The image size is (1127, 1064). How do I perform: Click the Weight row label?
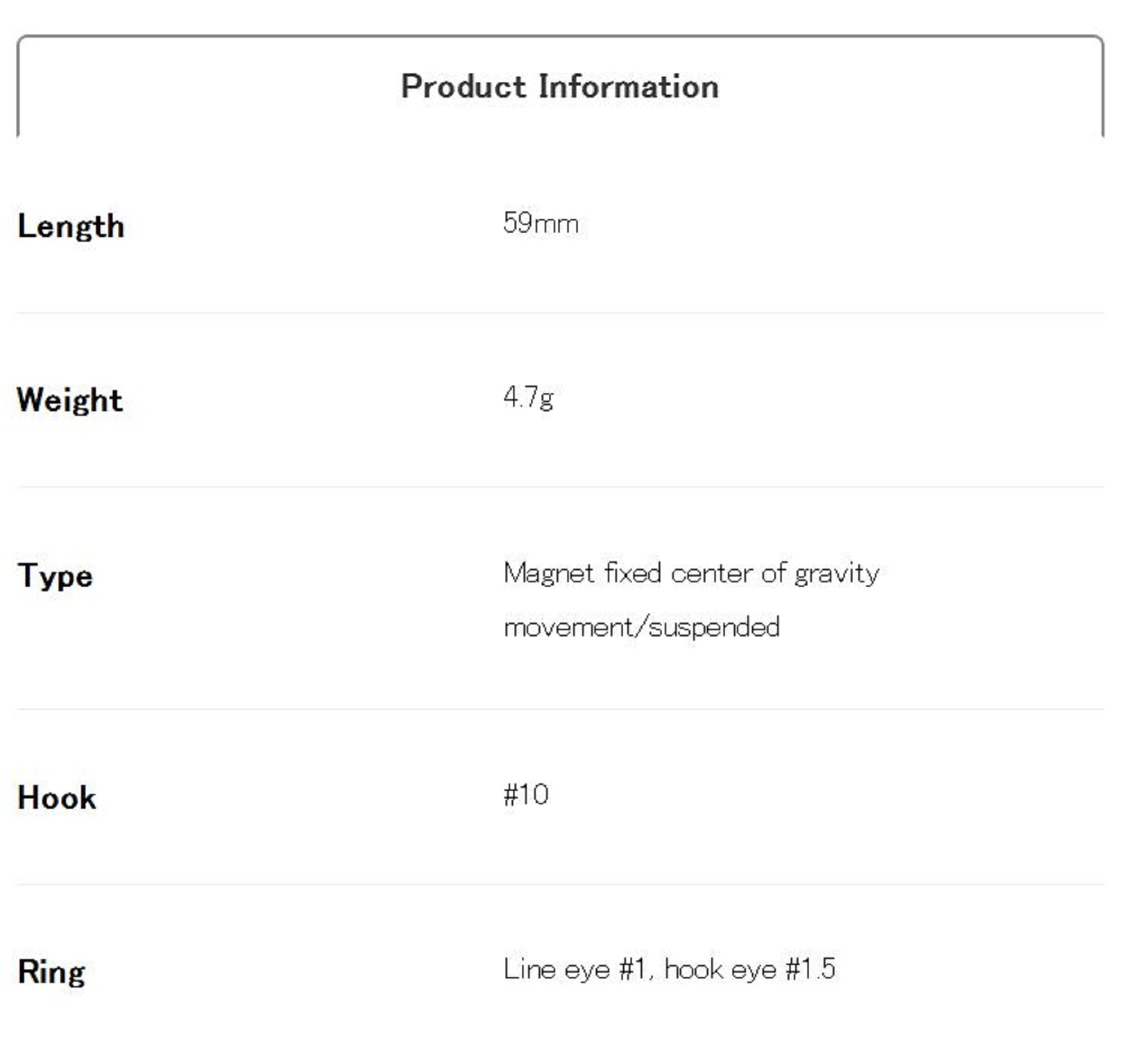coord(70,400)
